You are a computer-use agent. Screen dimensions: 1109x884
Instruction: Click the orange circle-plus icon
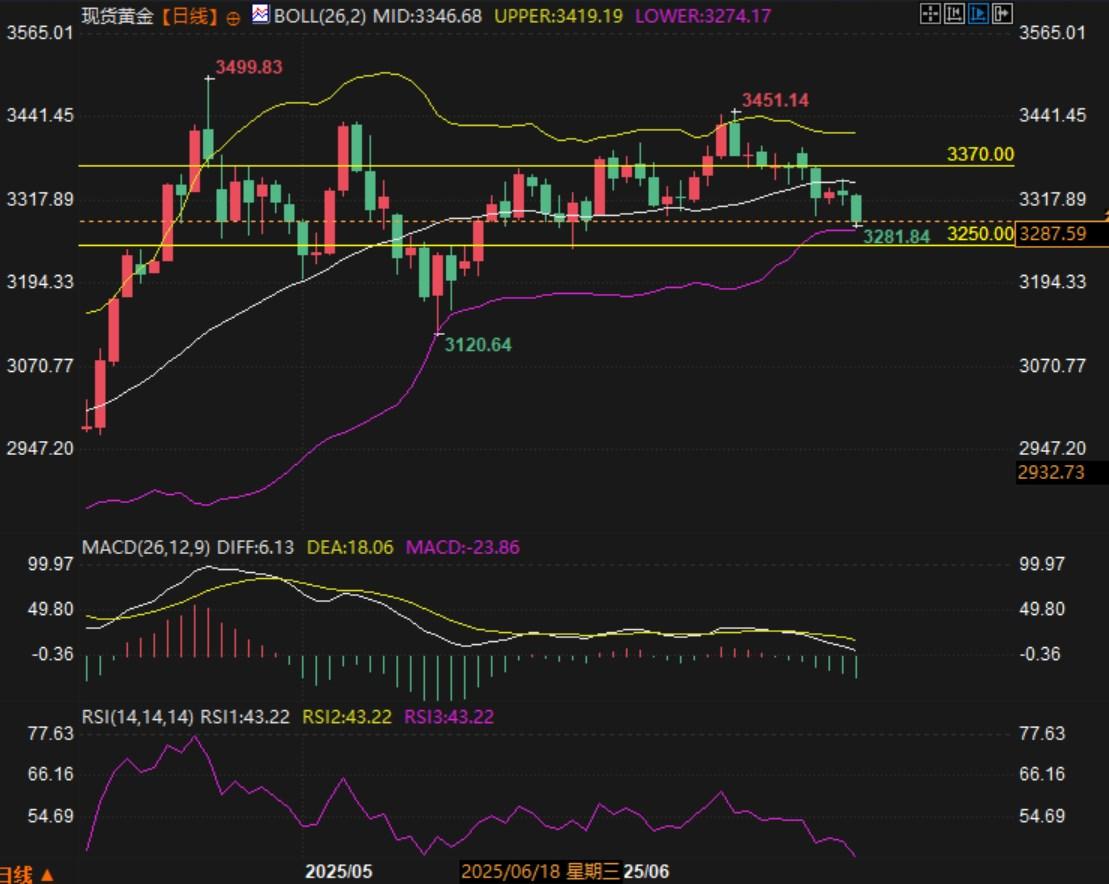[233, 18]
